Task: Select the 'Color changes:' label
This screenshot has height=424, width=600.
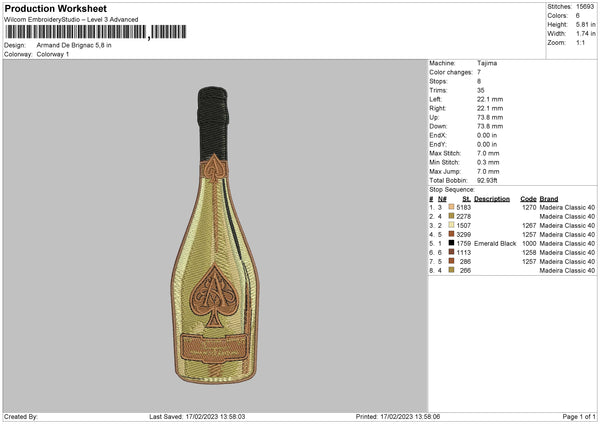Action: coord(451,72)
